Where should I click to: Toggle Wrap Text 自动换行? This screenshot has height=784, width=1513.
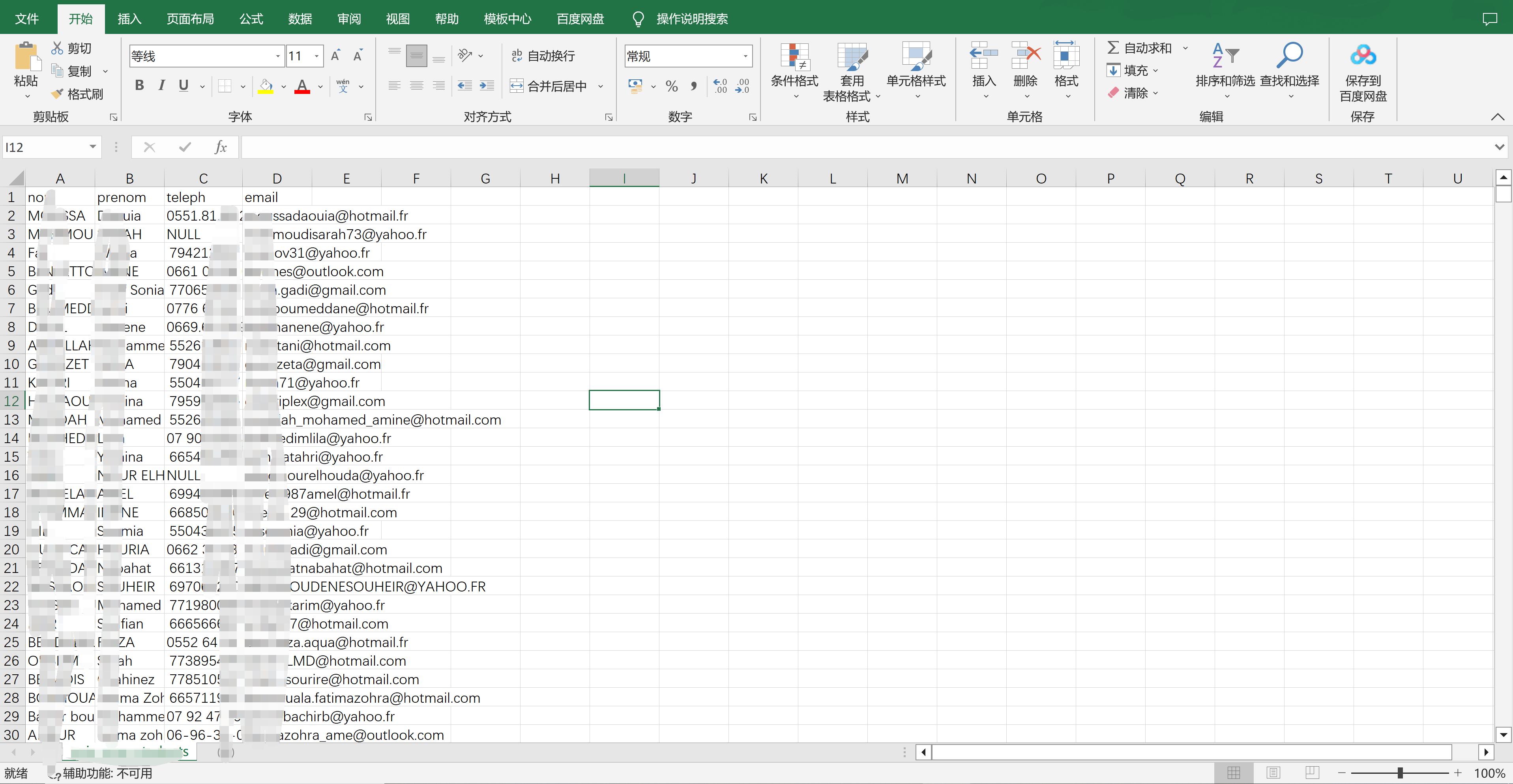[x=543, y=56]
